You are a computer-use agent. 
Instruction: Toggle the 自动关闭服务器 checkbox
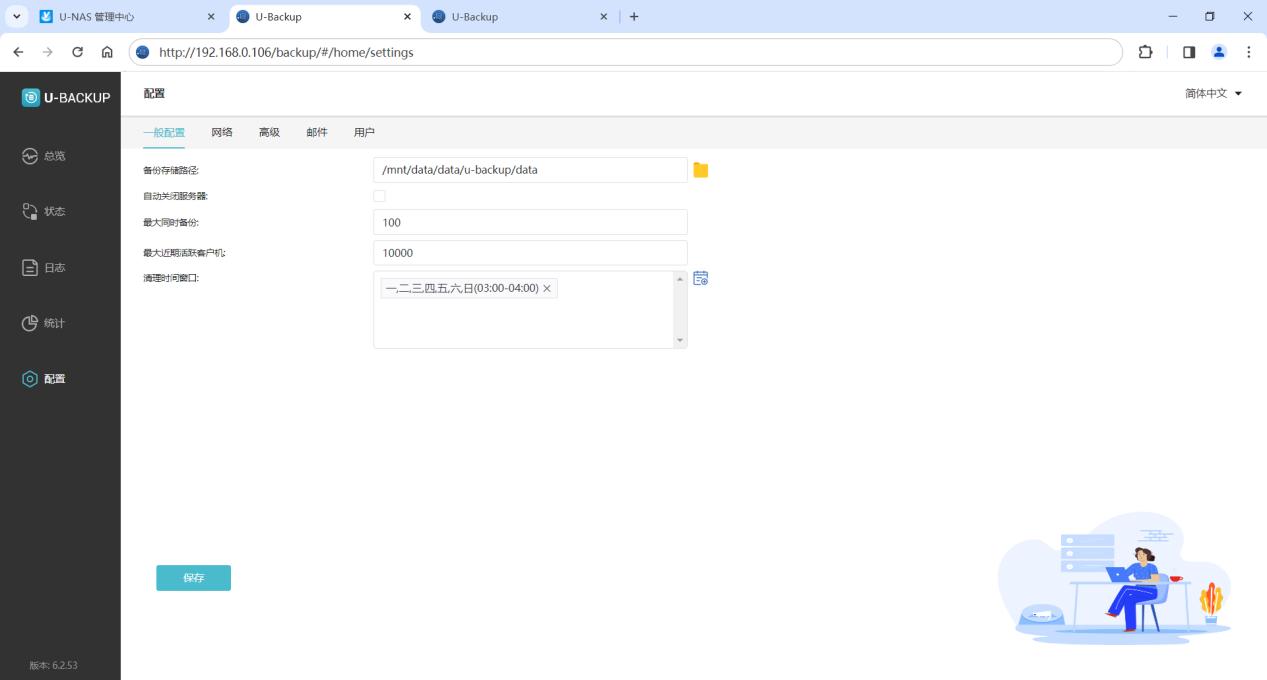(x=379, y=196)
